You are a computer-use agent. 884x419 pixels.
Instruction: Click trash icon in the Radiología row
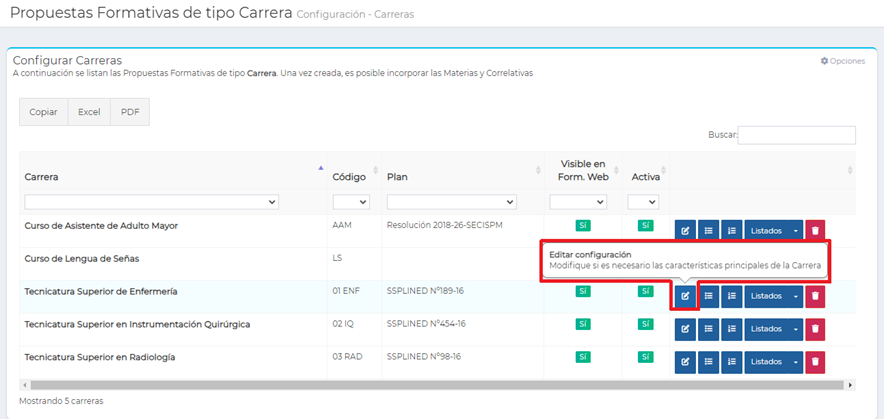coord(815,362)
